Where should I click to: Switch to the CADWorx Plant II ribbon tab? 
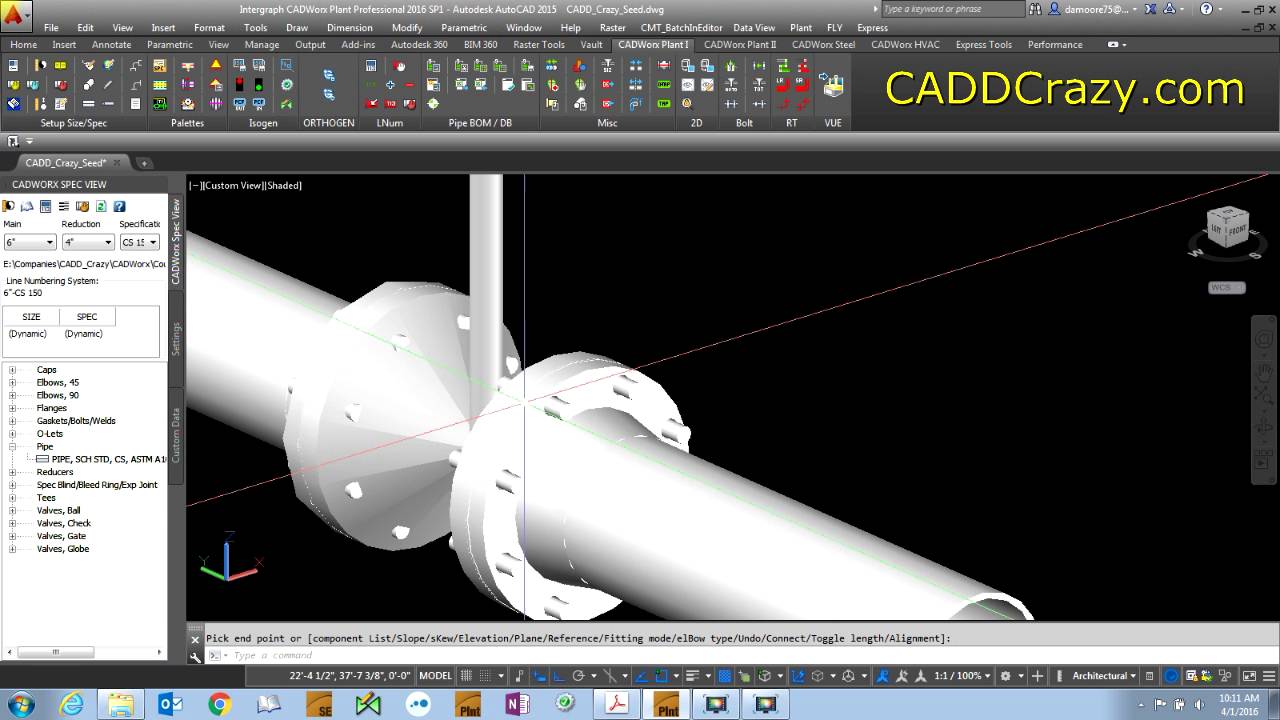[740, 45]
